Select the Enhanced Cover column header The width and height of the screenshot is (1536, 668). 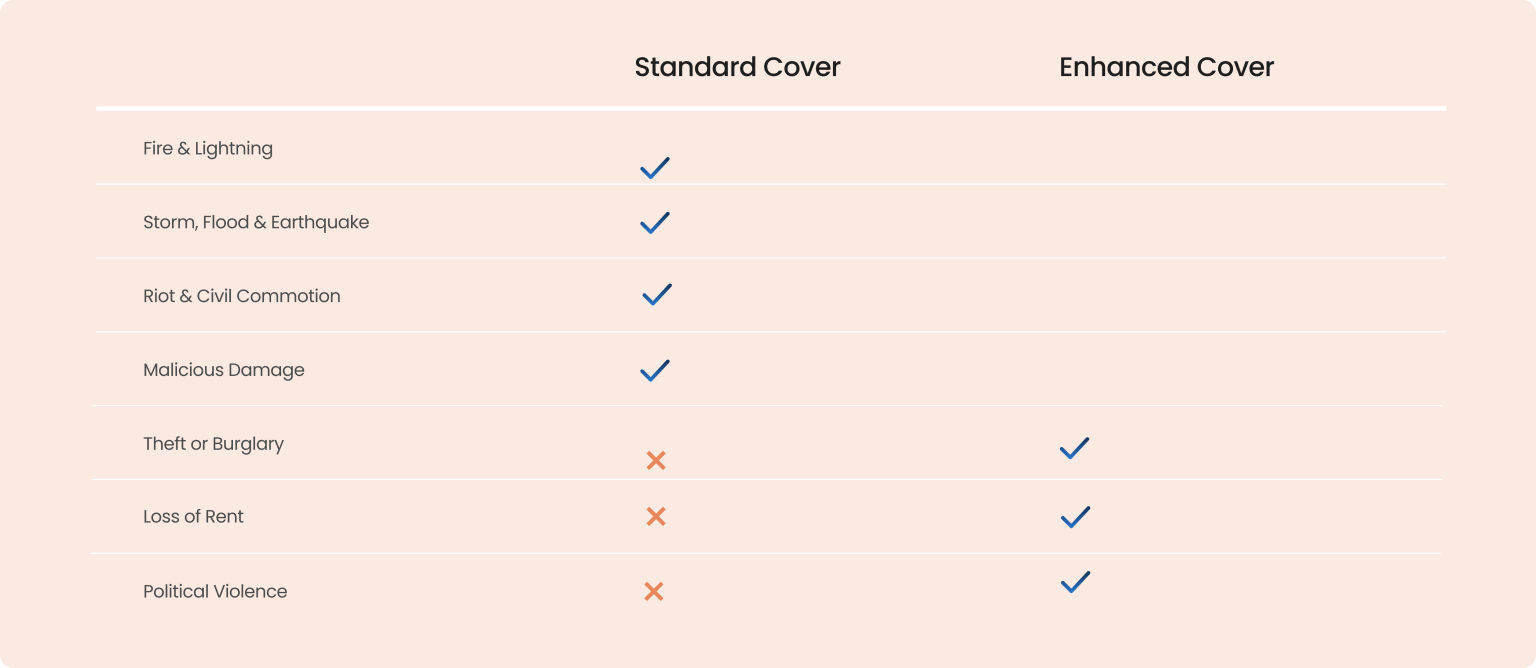(x=1166, y=67)
